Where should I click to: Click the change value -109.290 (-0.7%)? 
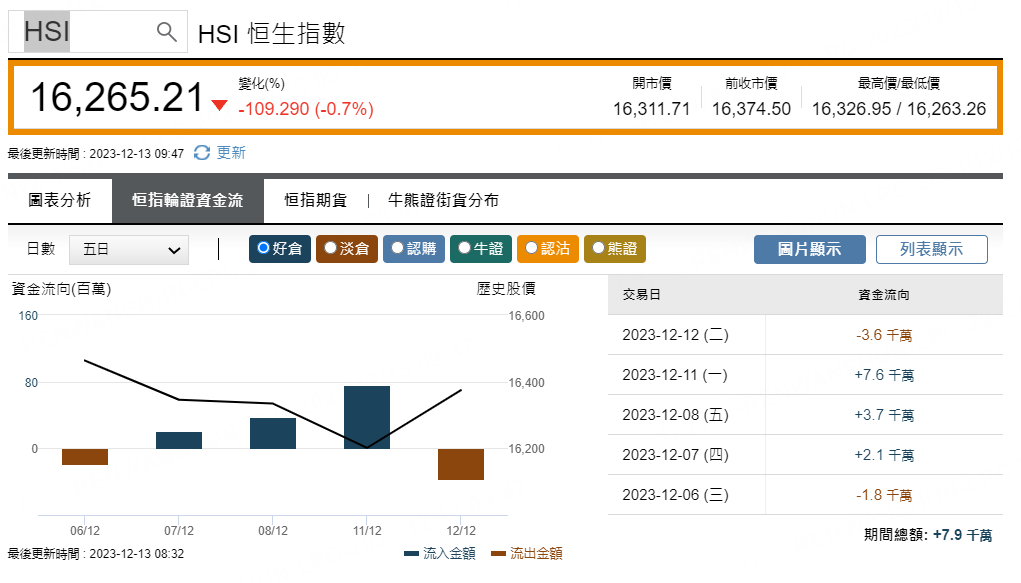[306, 109]
